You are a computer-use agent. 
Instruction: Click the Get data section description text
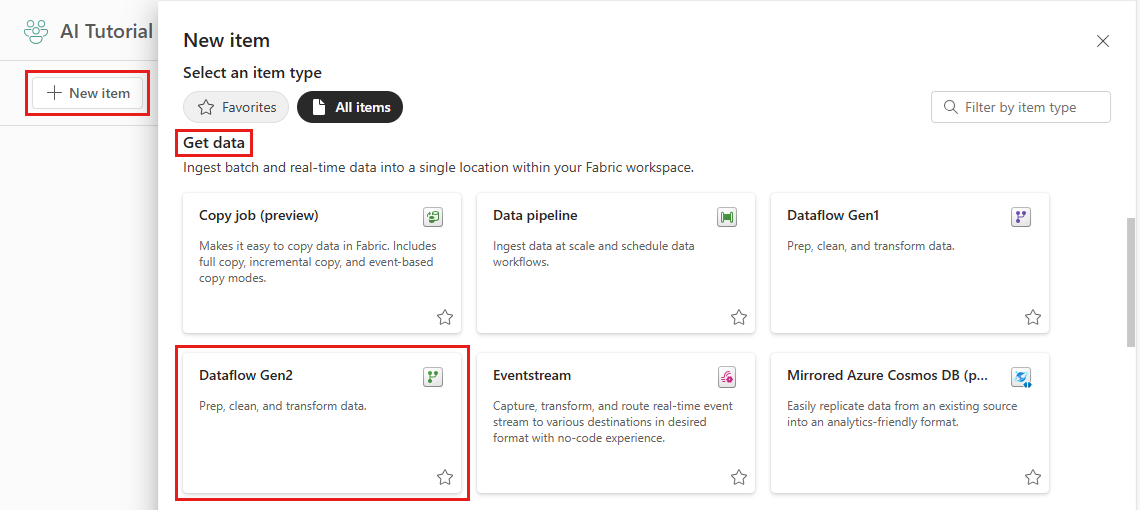438,168
